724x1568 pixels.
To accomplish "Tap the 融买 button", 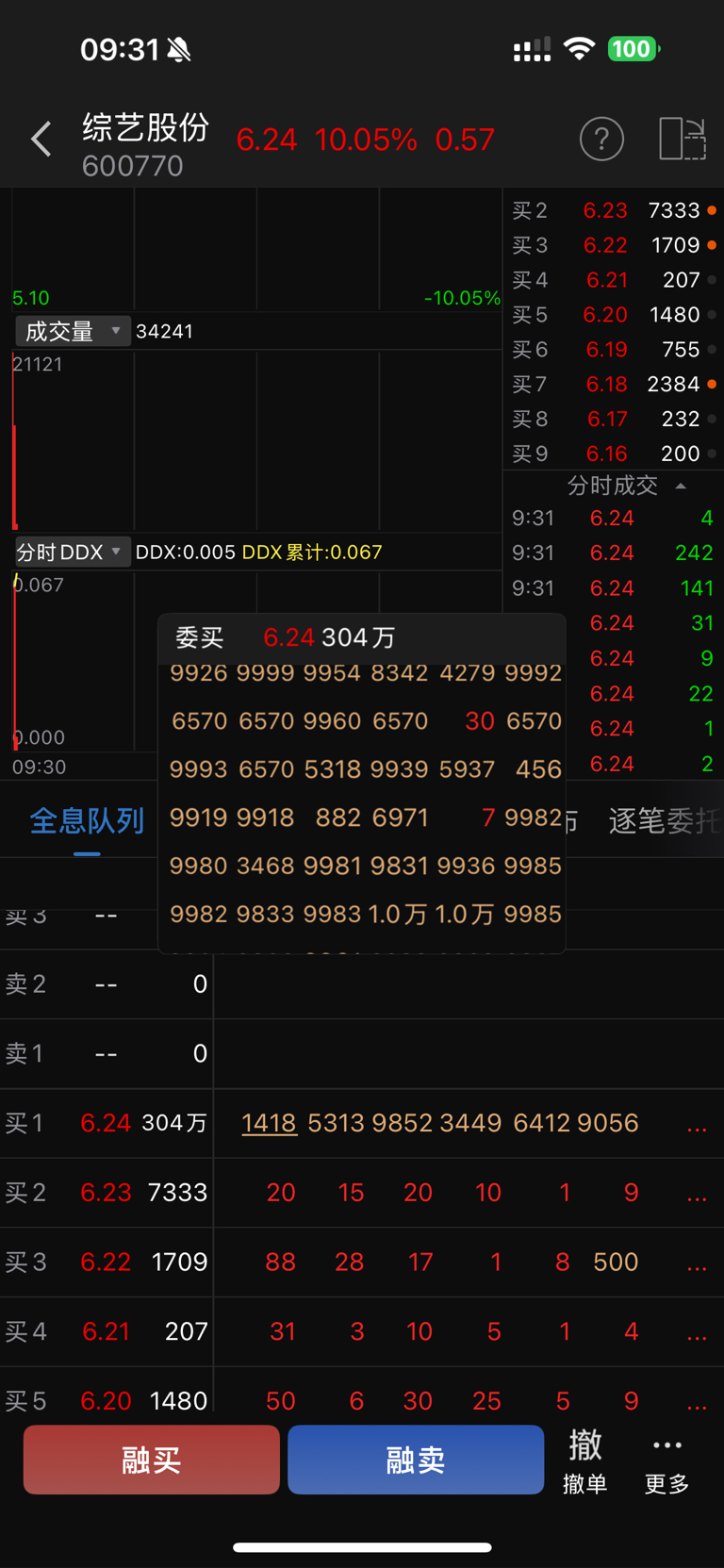I will coord(152,1460).
